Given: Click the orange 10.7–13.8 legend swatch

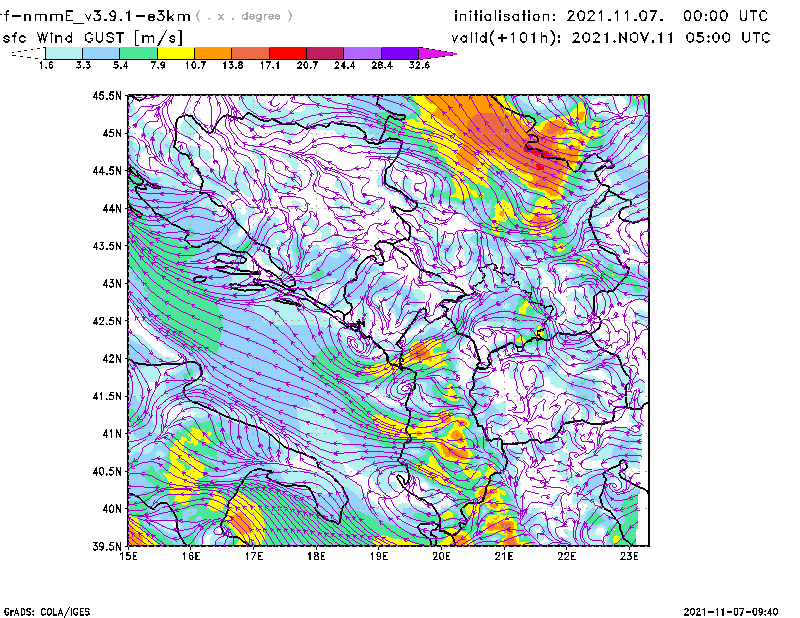Looking at the screenshot, I should (213, 53).
